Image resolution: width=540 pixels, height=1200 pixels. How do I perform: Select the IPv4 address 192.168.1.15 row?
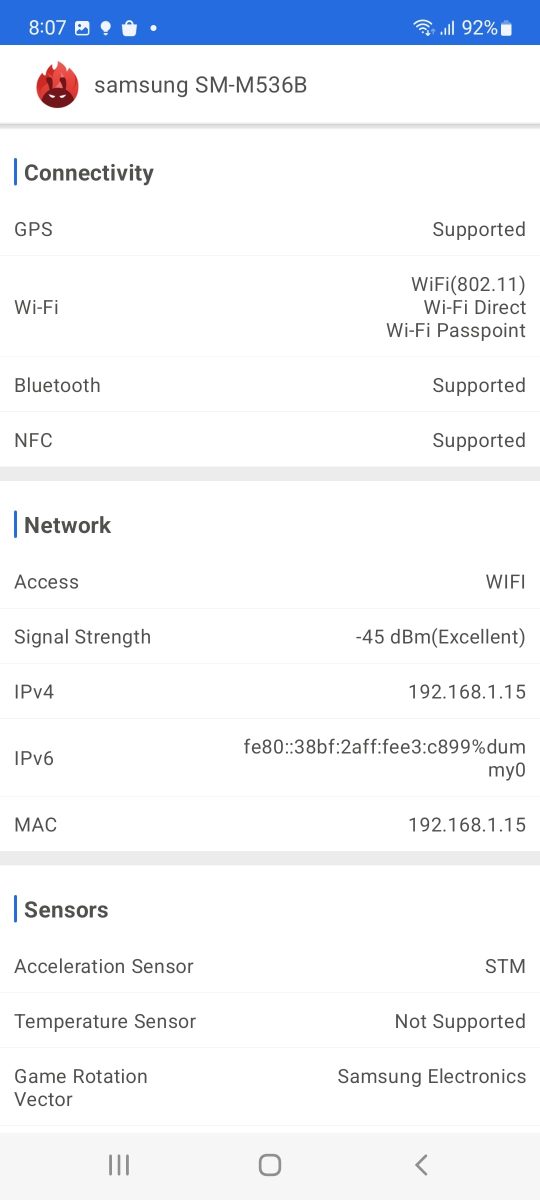[x=270, y=692]
